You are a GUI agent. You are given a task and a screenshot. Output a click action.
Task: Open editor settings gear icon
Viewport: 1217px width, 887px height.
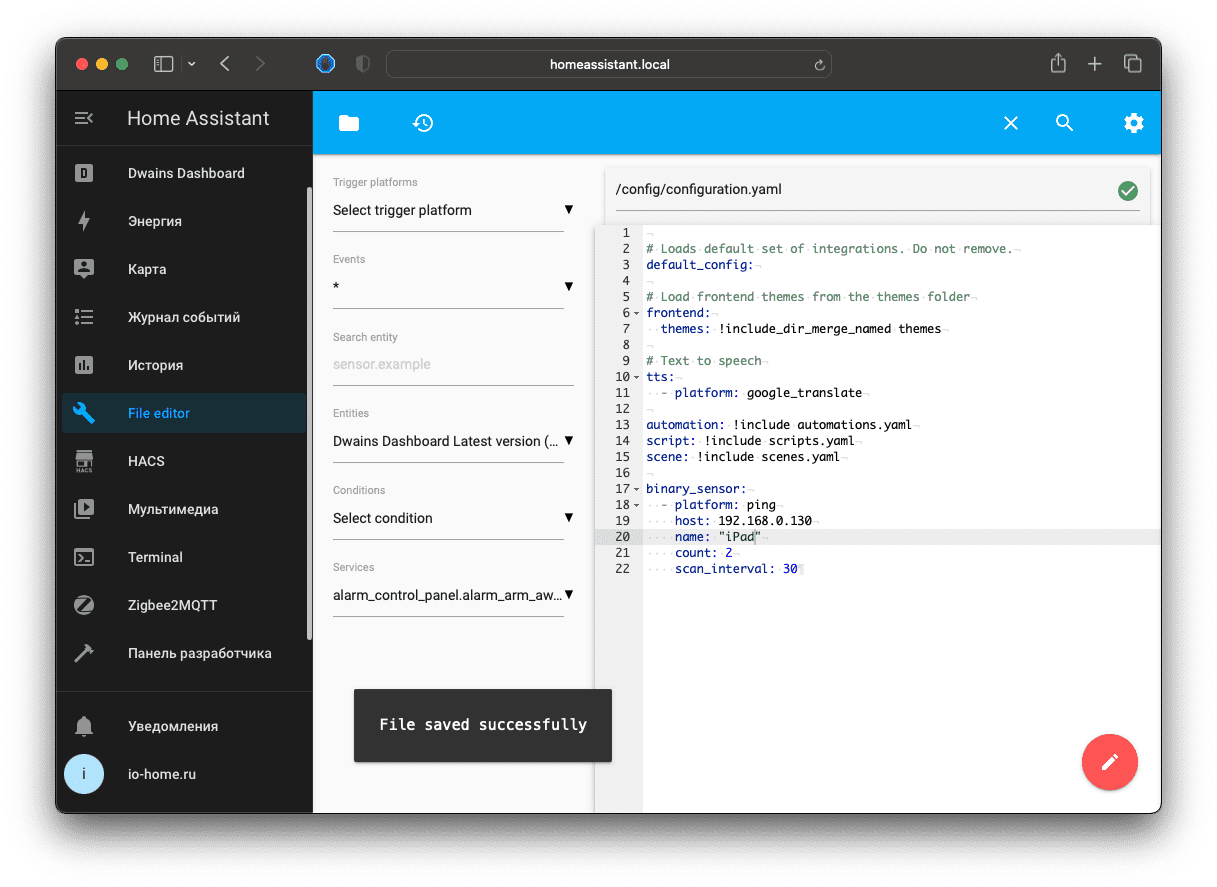tap(1133, 123)
